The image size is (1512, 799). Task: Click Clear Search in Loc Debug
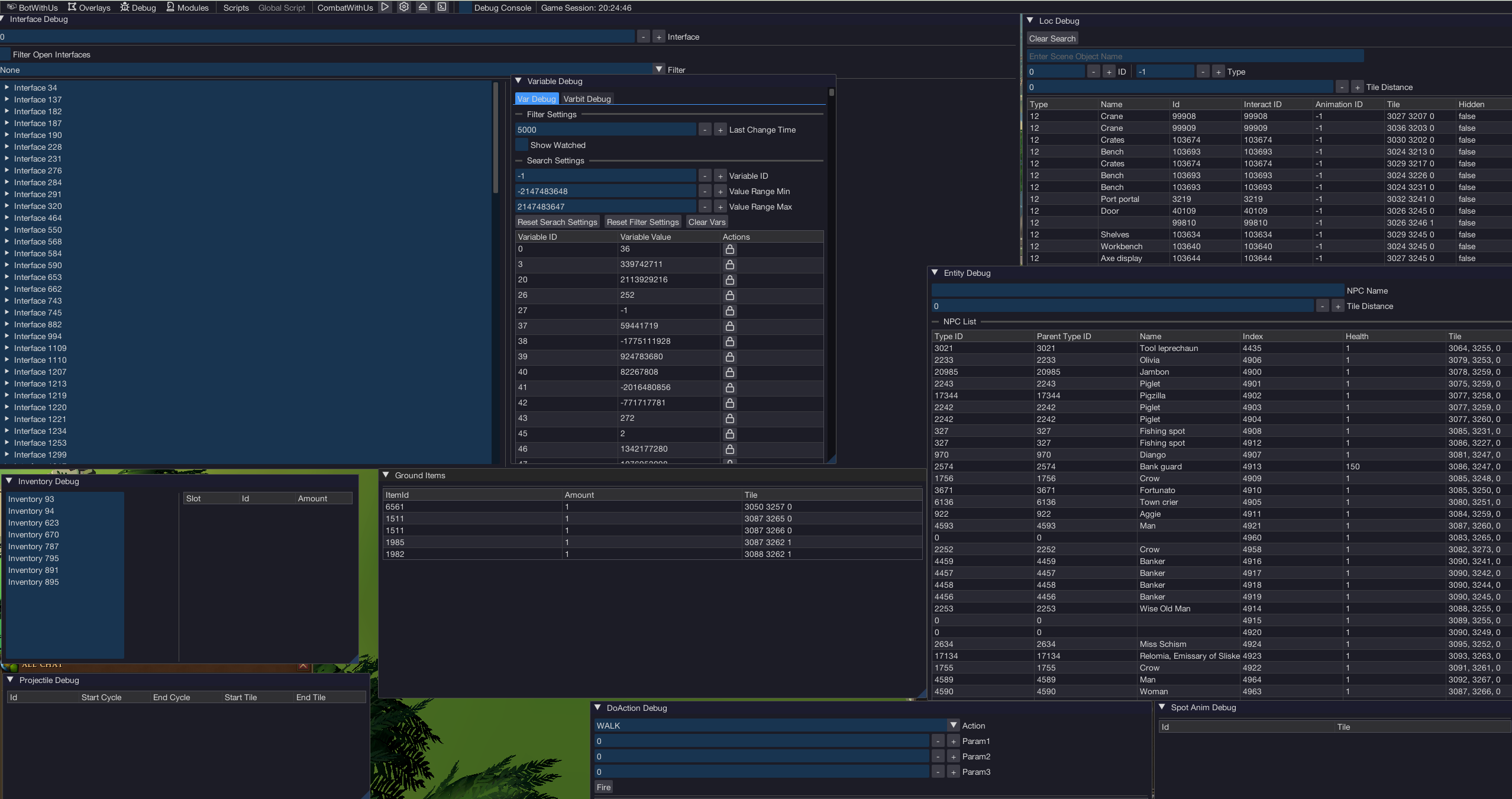point(1052,38)
